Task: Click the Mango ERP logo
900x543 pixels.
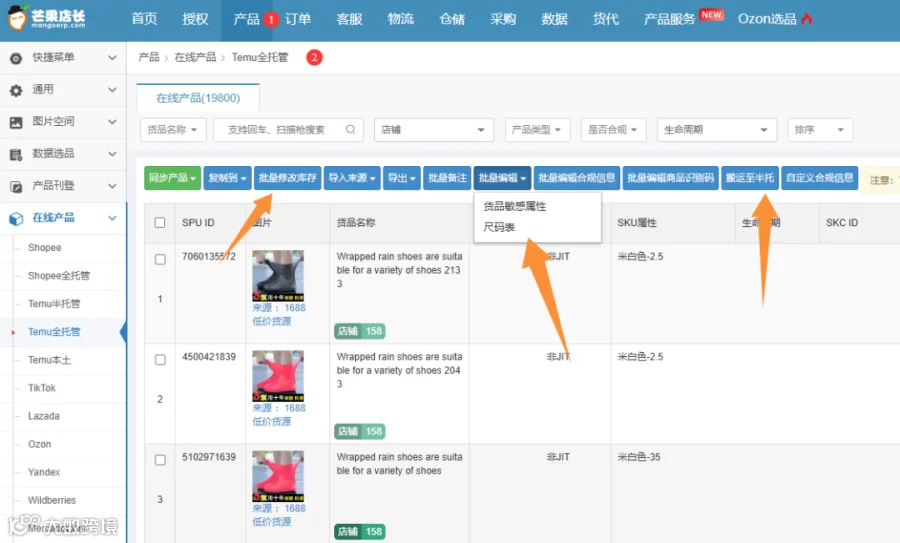Action: click(47, 18)
